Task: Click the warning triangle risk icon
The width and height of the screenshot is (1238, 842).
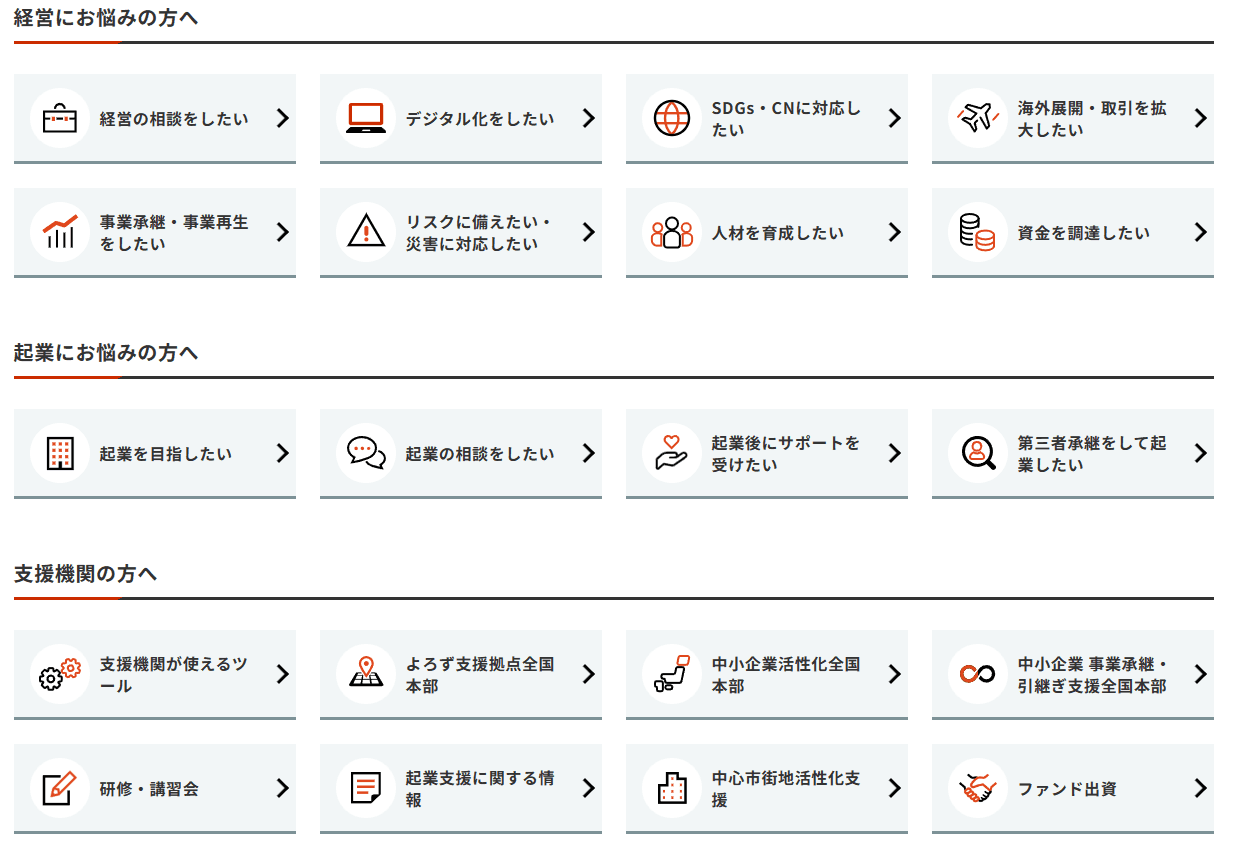Action: tap(366, 232)
